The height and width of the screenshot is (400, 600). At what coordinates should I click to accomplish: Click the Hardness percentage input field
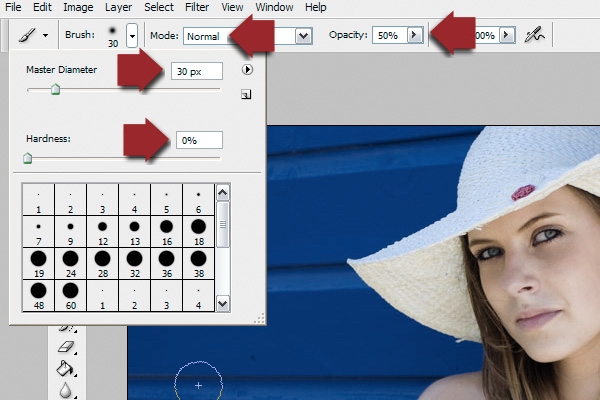tap(199, 141)
